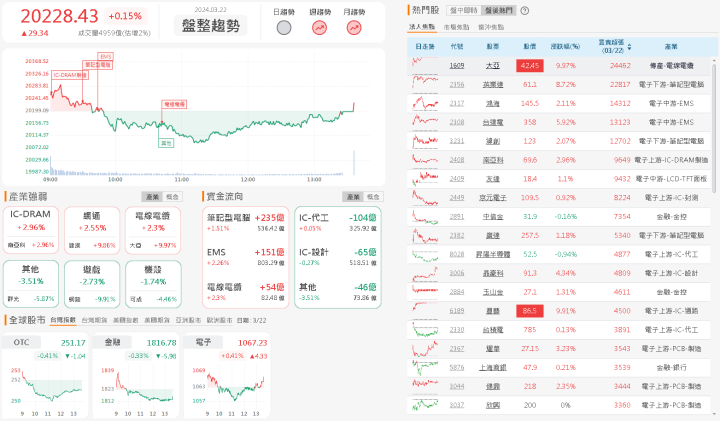Open mini trend chart for stock 3231
This screenshot has height=421, width=720.
(x=425, y=141)
